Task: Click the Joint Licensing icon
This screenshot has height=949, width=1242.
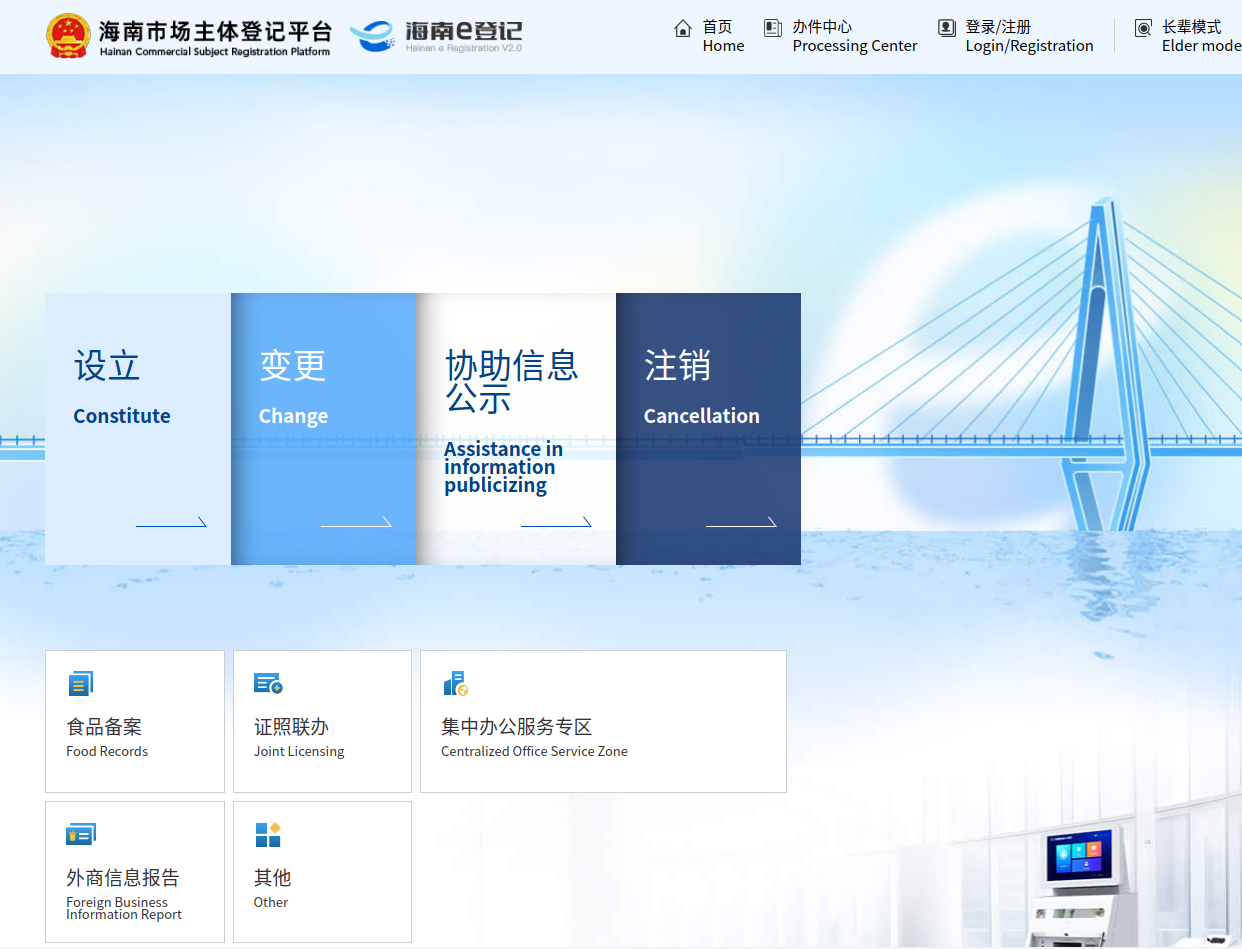Action: click(x=268, y=684)
